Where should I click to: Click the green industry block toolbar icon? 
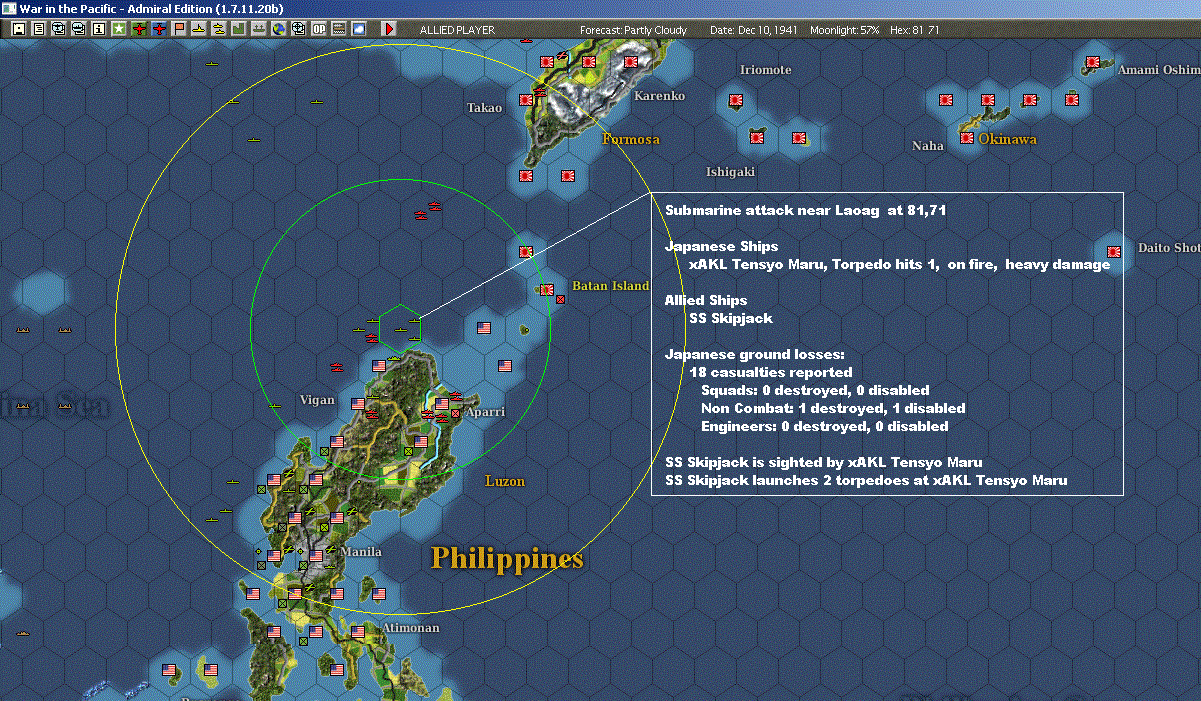click(x=238, y=30)
